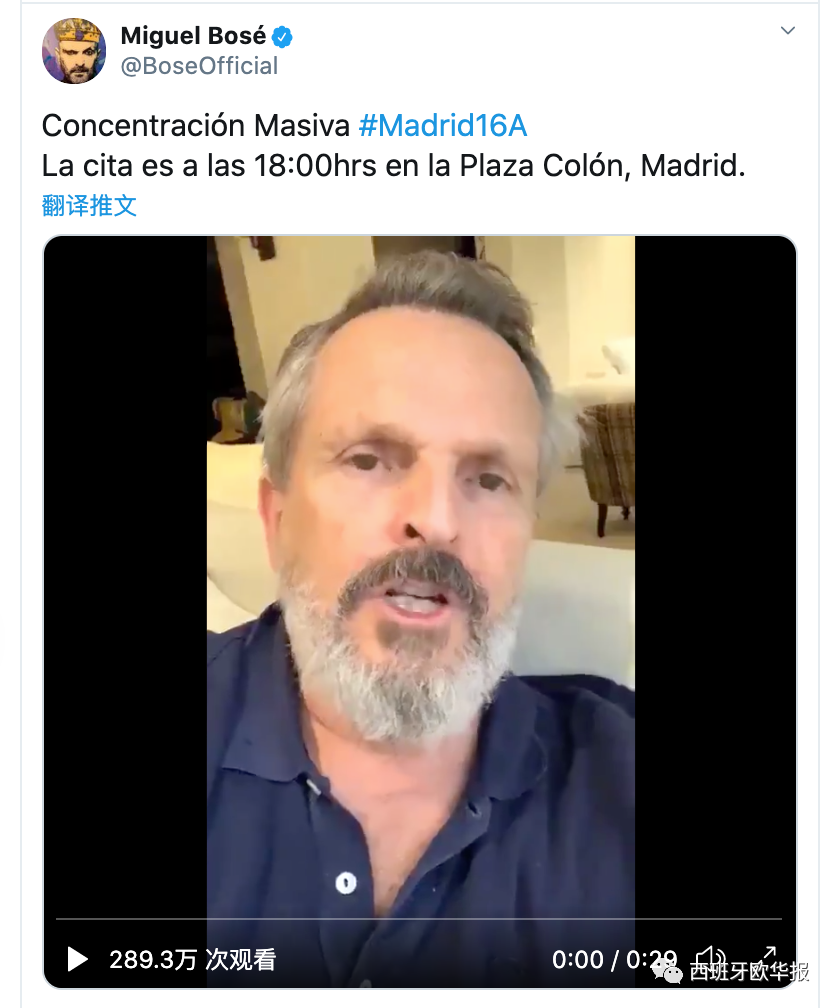The image size is (836, 1008).
Task: Open Miguel Bosé's profile avatar
Action: [74, 51]
